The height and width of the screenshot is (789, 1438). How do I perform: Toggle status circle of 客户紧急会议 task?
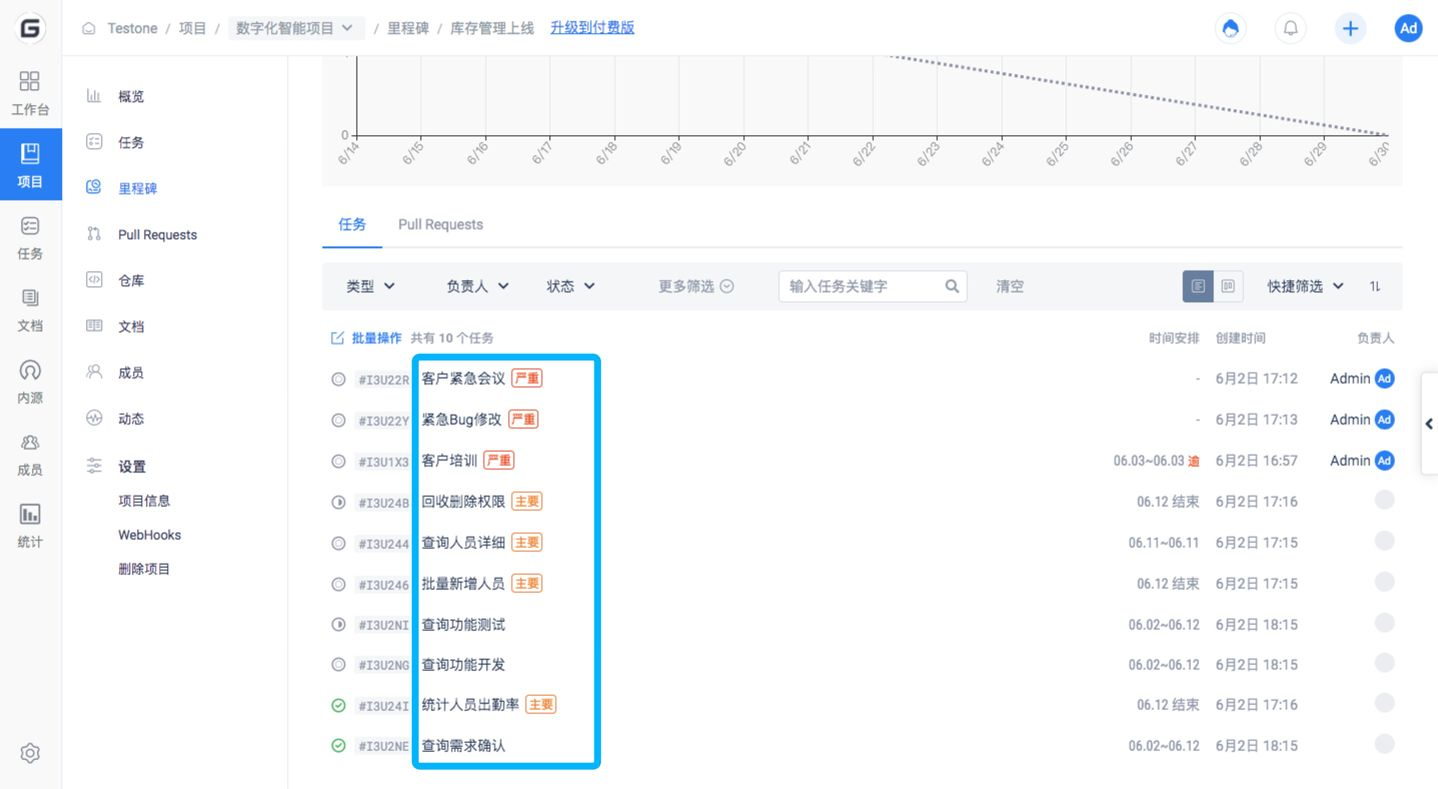338,379
